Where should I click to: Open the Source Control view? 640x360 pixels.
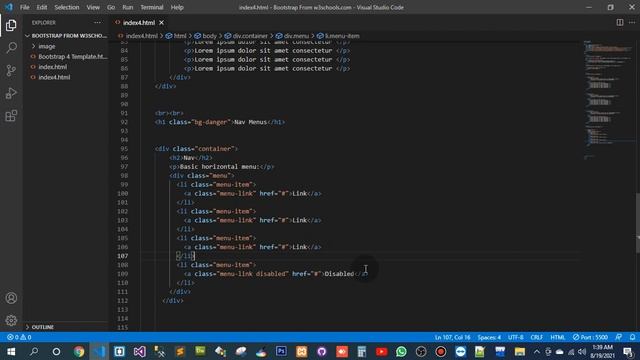(11, 70)
